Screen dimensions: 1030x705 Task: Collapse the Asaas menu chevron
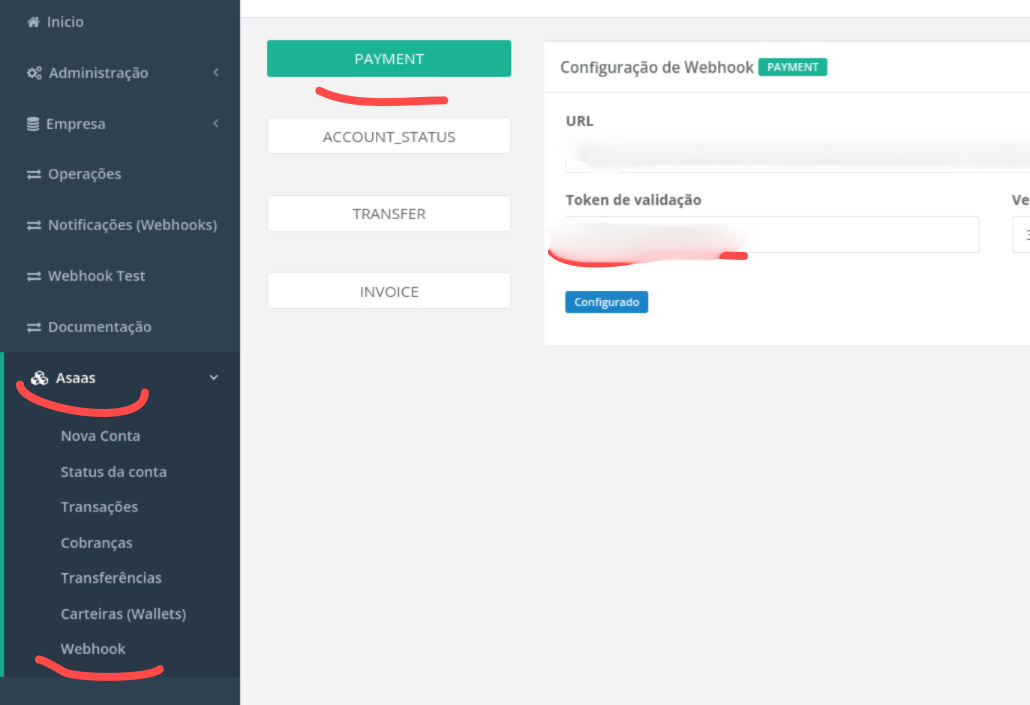pyautogui.click(x=213, y=378)
